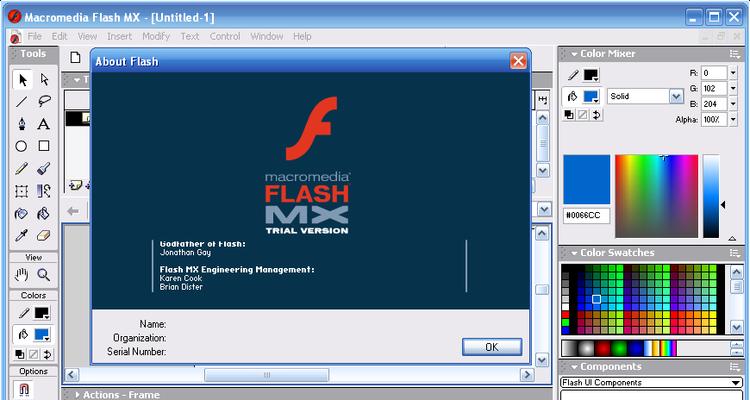Viewport: 750px width, 400px height.
Task: Click the hex color value field
Action: click(x=586, y=216)
